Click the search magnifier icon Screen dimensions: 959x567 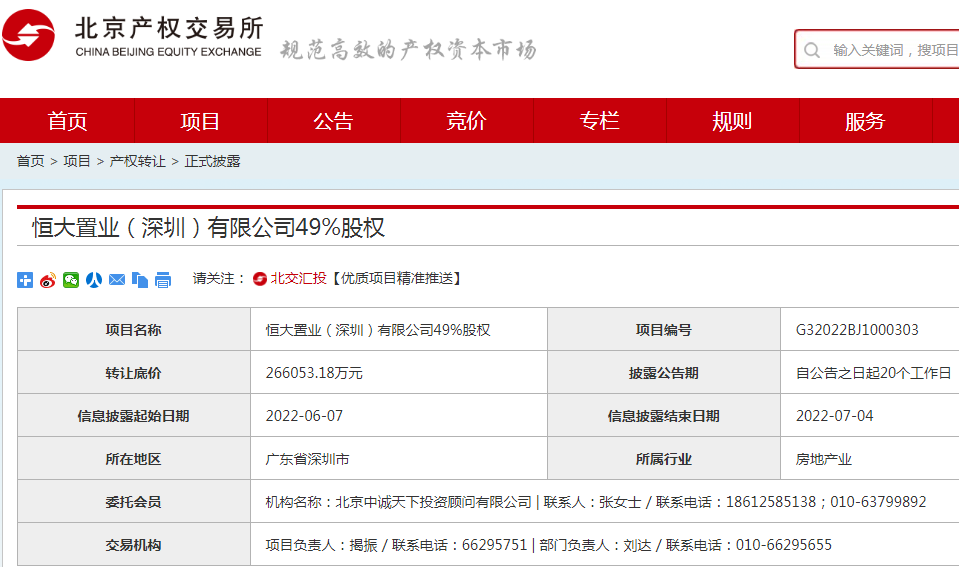[812, 50]
